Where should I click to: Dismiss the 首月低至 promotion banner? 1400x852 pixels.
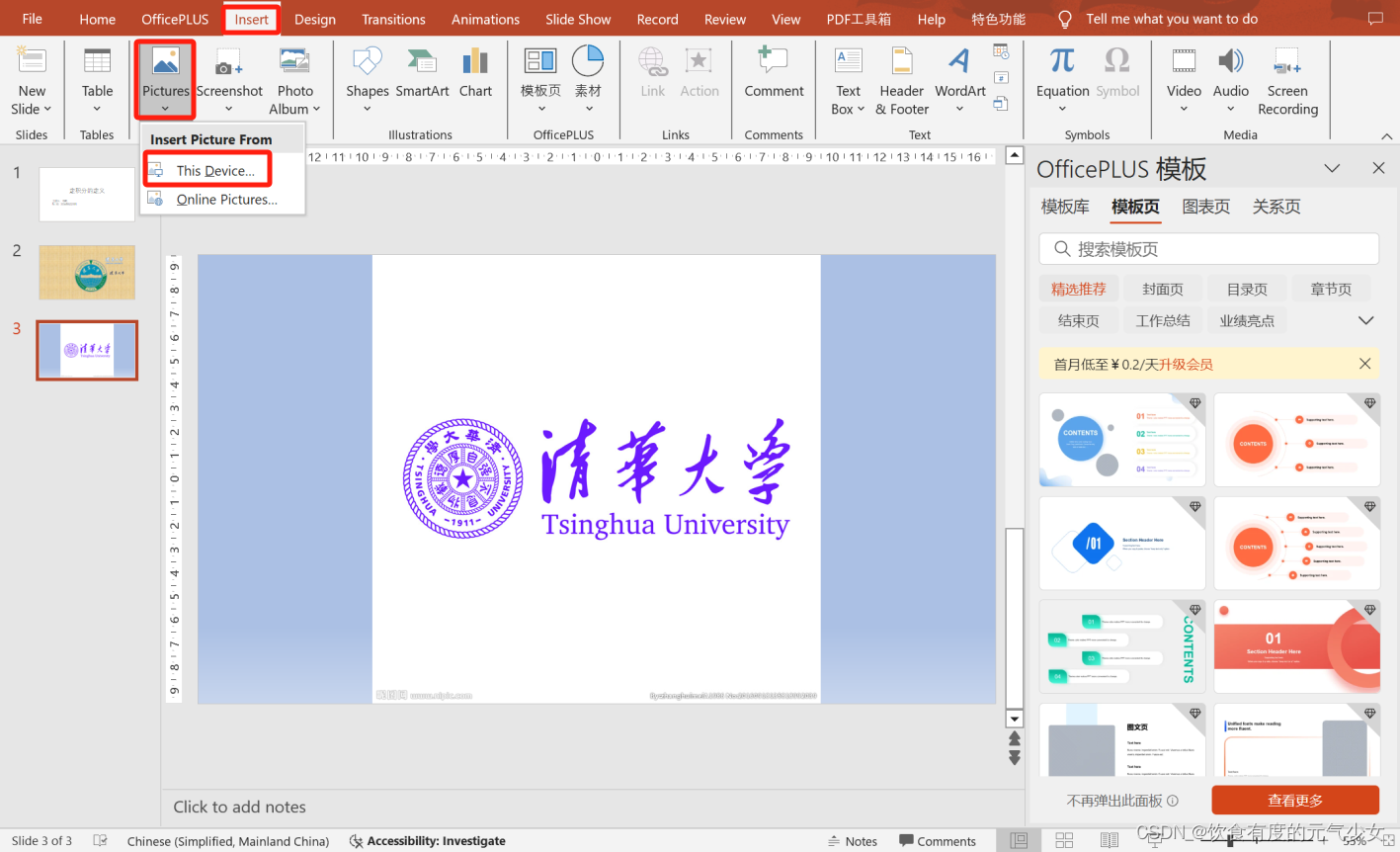tap(1364, 364)
